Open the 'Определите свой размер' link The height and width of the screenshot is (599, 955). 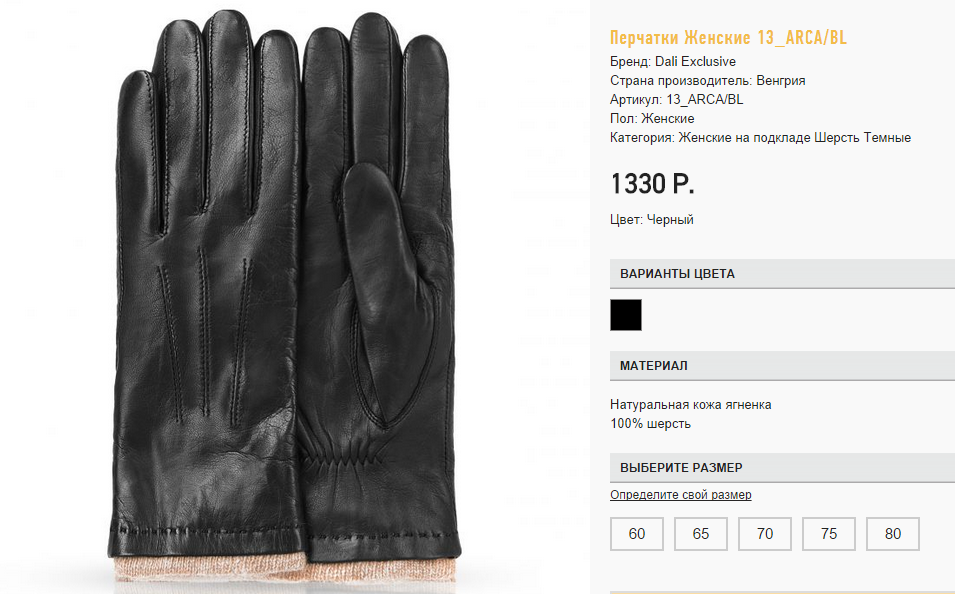pos(680,495)
